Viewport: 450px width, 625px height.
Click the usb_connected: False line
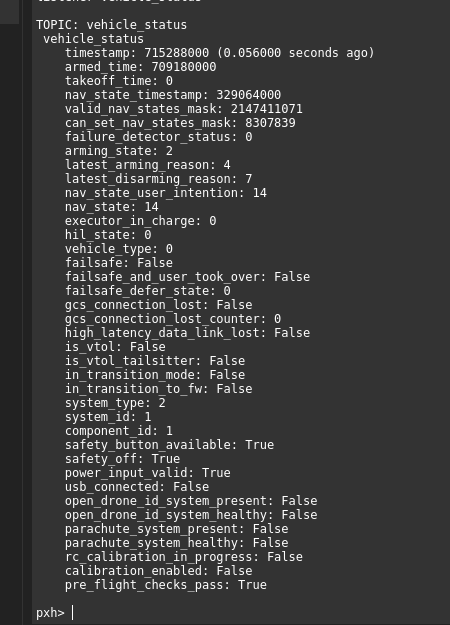137,487
